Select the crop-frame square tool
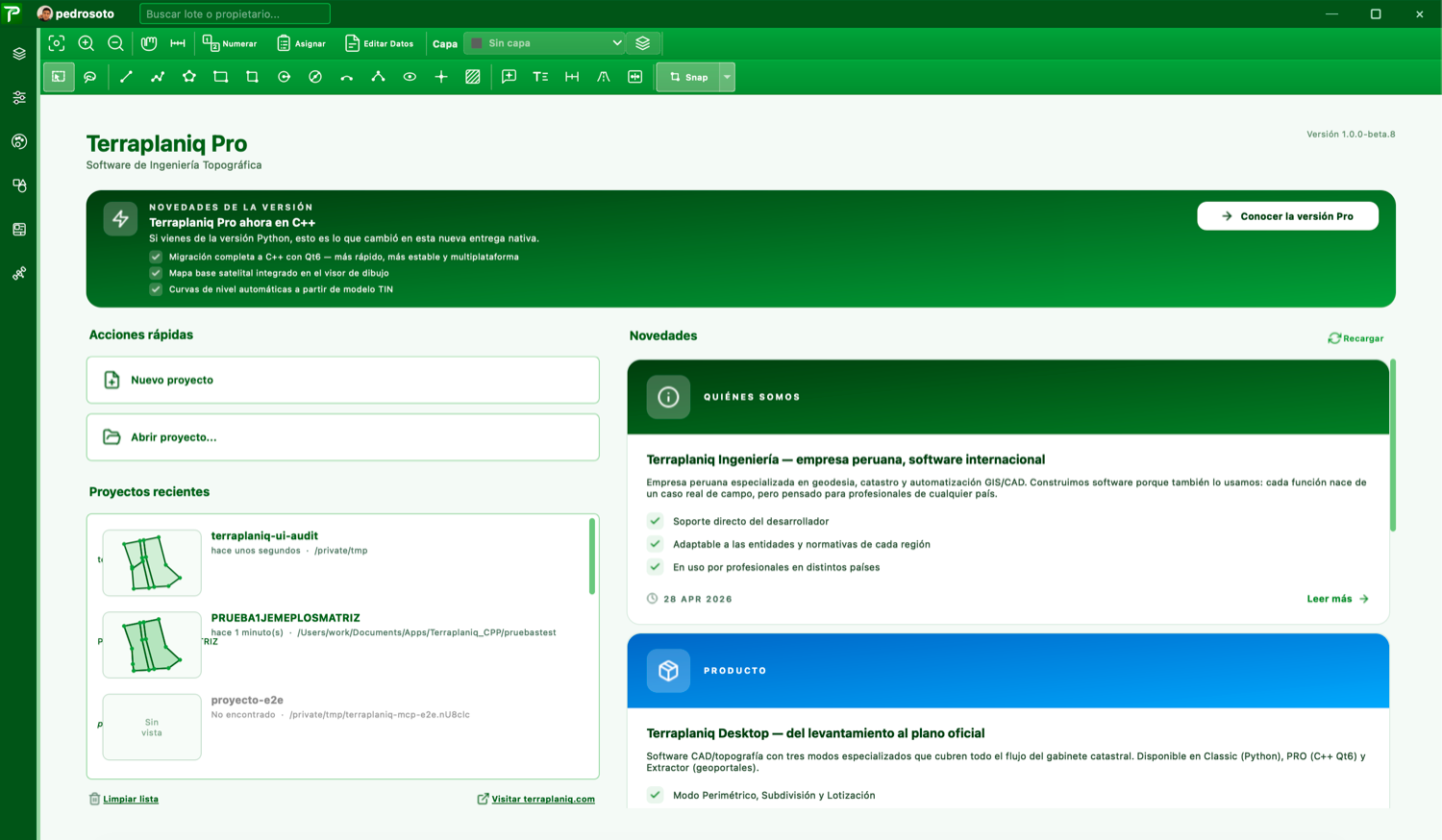This screenshot has height=840, width=1442. tap(253, 77)
